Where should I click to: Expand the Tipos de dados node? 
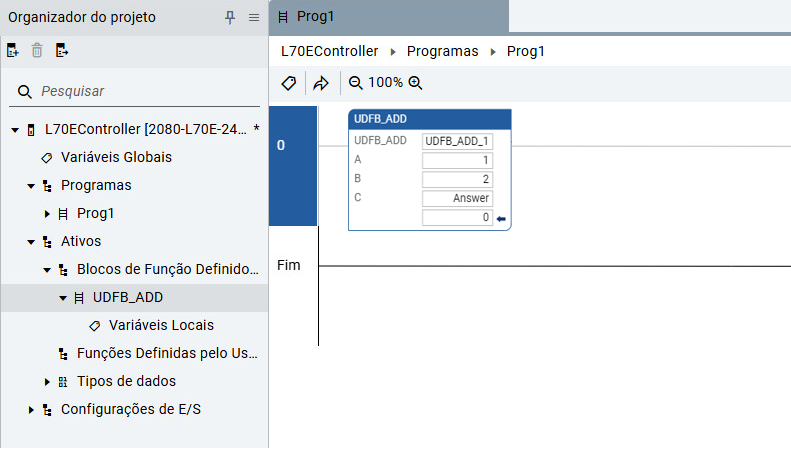pos(47,382)
